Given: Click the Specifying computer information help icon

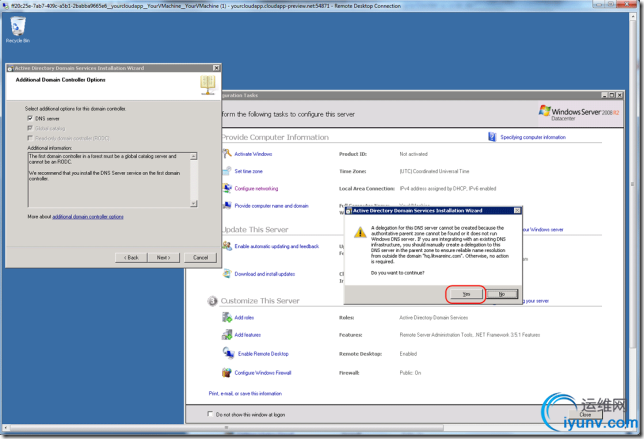Looking at the screenshot, I should coord(492,137).
